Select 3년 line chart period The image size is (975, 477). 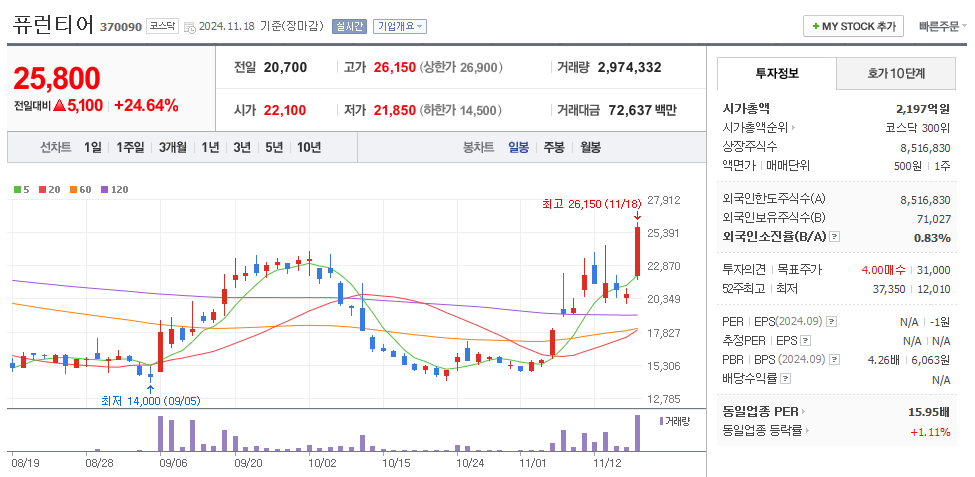pos(242,147)
